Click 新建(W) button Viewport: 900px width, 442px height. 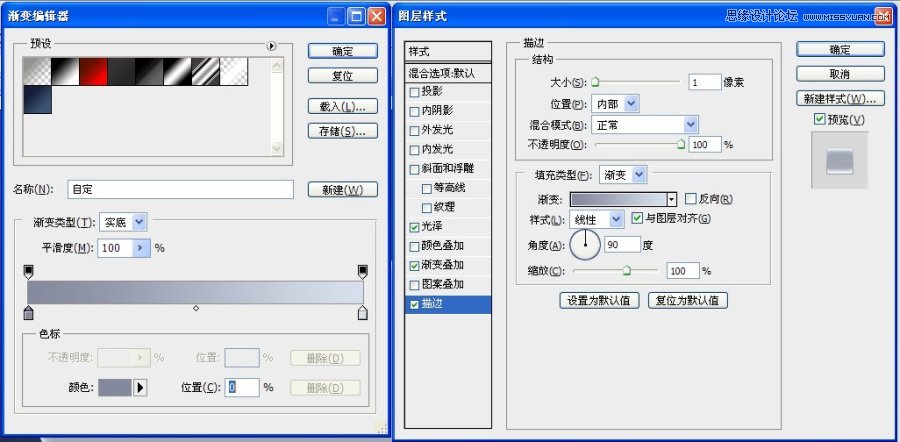pos(343,189)
